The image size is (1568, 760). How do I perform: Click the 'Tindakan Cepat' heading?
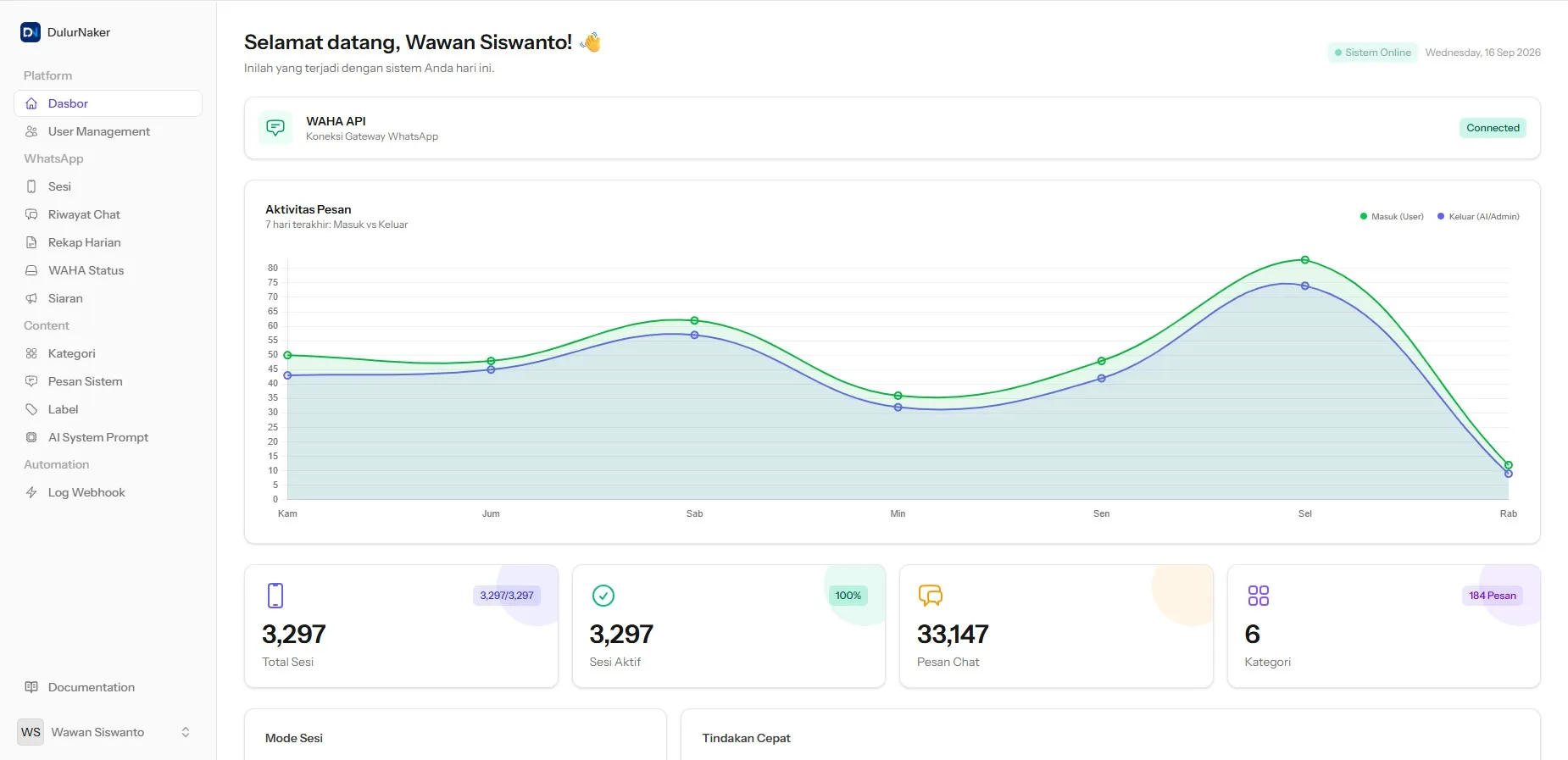point(746,738)
